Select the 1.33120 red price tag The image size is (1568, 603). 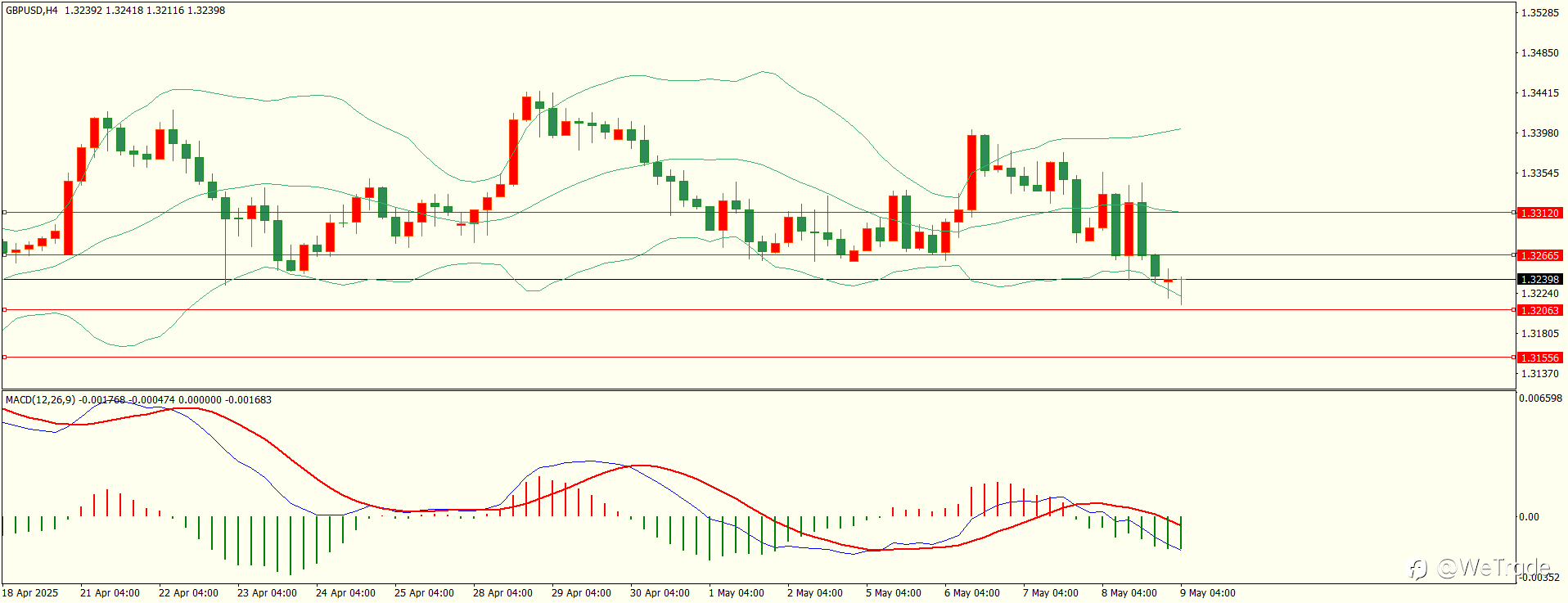pyautogui.click(x=1539, y=213)
